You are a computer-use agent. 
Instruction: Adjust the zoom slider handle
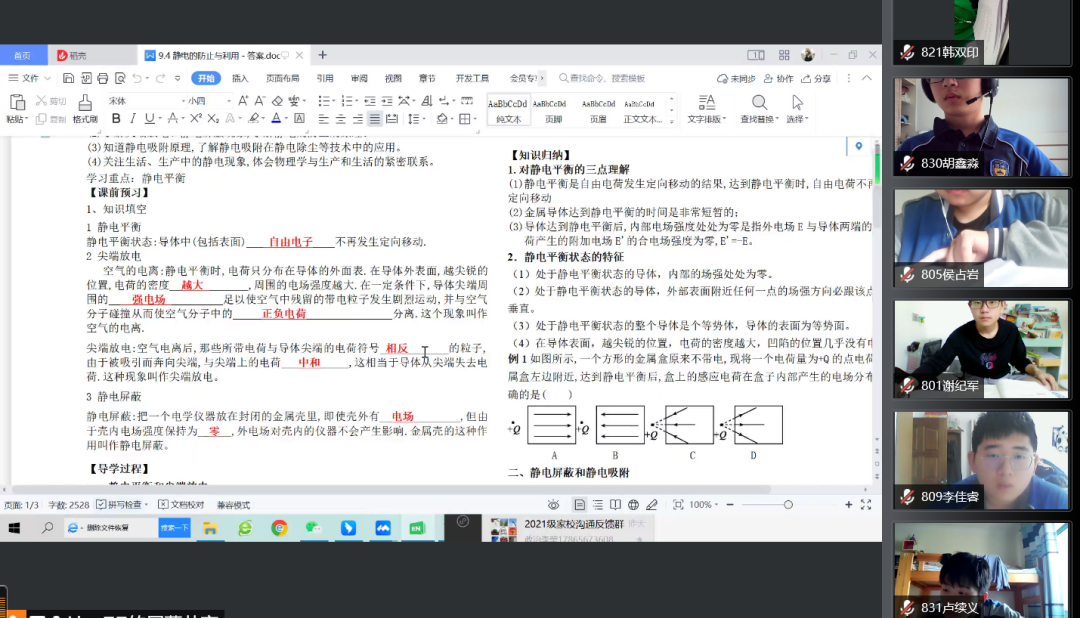click(x=788, y=504)
